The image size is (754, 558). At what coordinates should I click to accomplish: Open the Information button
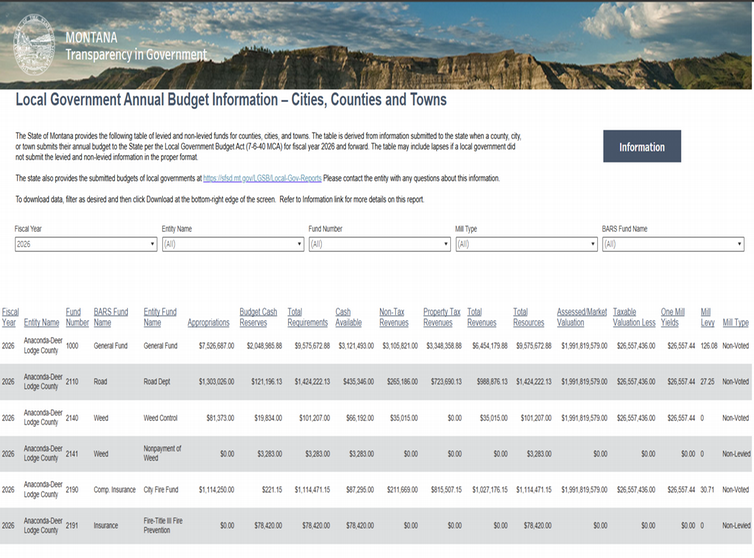pos(642,146)
